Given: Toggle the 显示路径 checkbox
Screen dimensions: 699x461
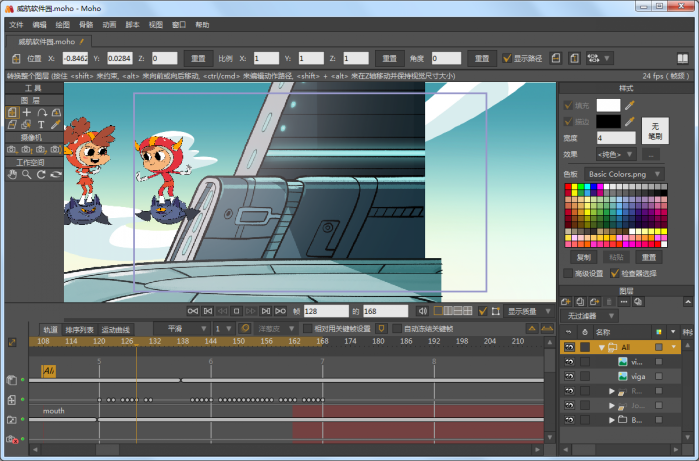Looking at the screenshot, I should point(506,58).
